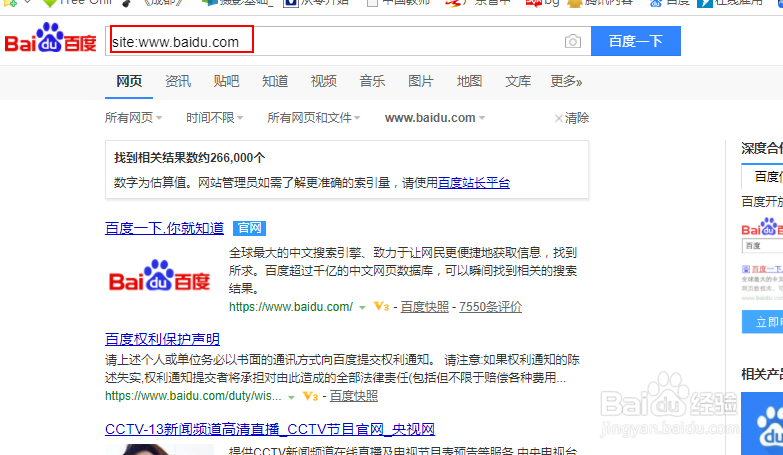Open image search via the camera icon
This screenshot has width=783, height=455.
(573, 41)
